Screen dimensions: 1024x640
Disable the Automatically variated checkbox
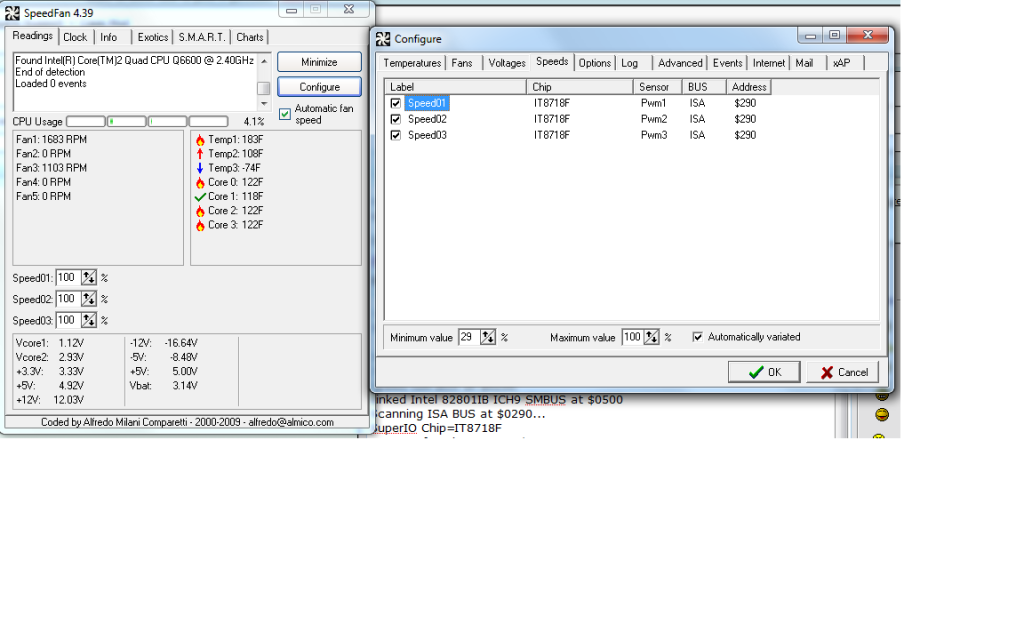point(698,337)
